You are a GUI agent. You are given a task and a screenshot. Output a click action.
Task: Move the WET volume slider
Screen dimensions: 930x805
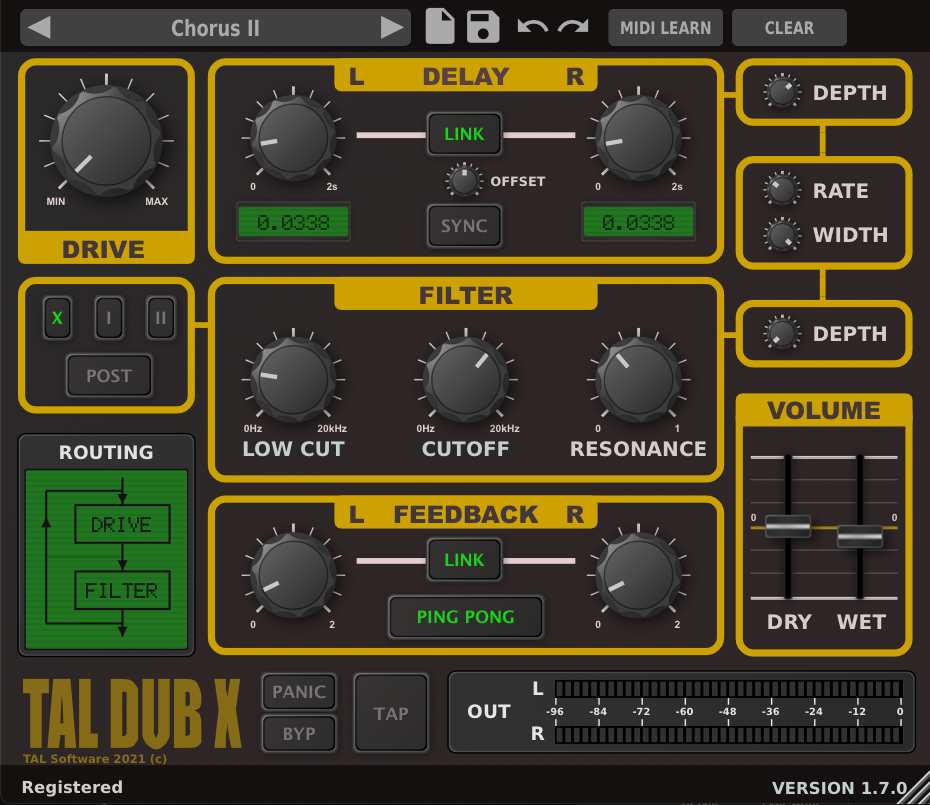(x=861, y=538)
